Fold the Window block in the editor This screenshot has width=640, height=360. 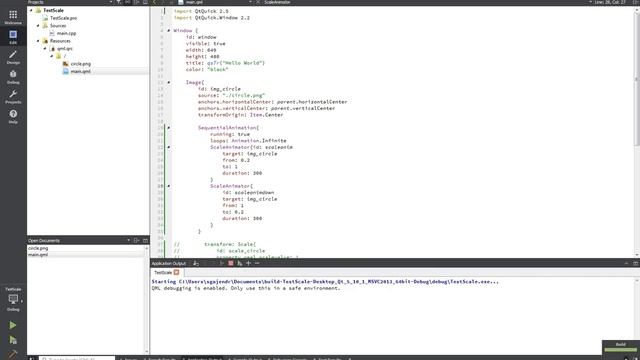coord(169,31)
